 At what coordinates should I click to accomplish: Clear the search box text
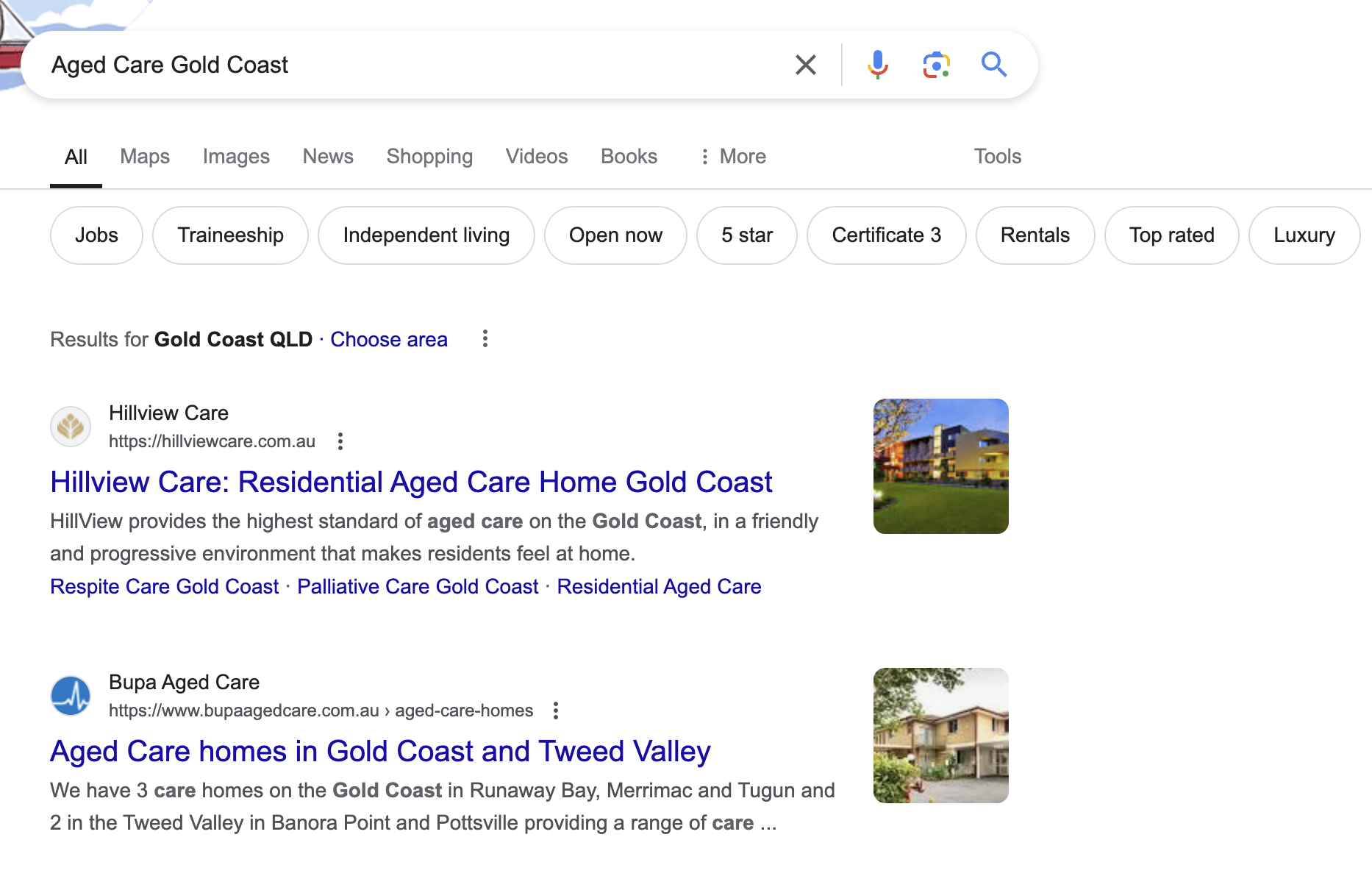[x=806, y=65]
